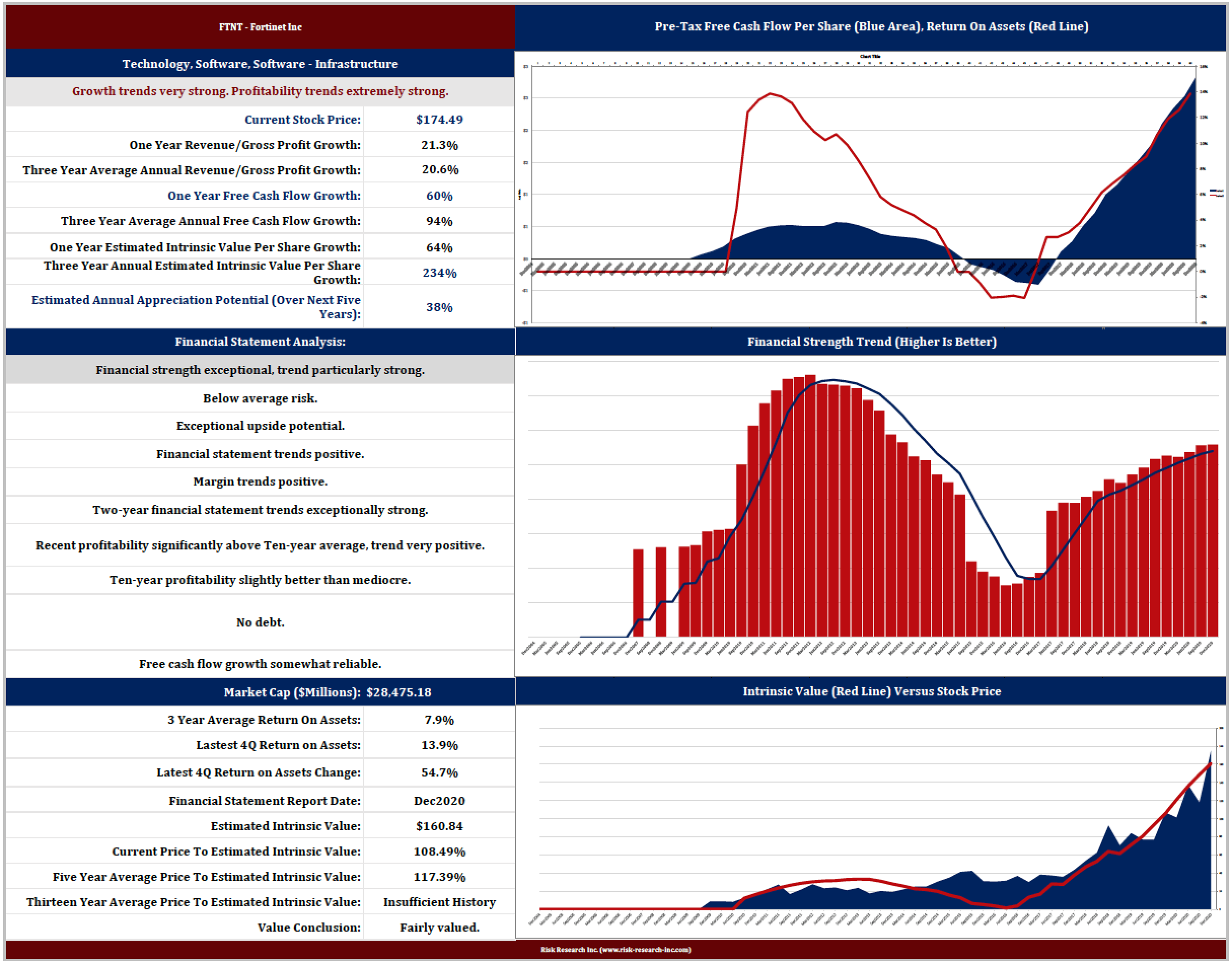This screenshot has height=962, width=1232.
Task: Click the Financial Statement Analysis section header
Action: (x=260, y=342)
